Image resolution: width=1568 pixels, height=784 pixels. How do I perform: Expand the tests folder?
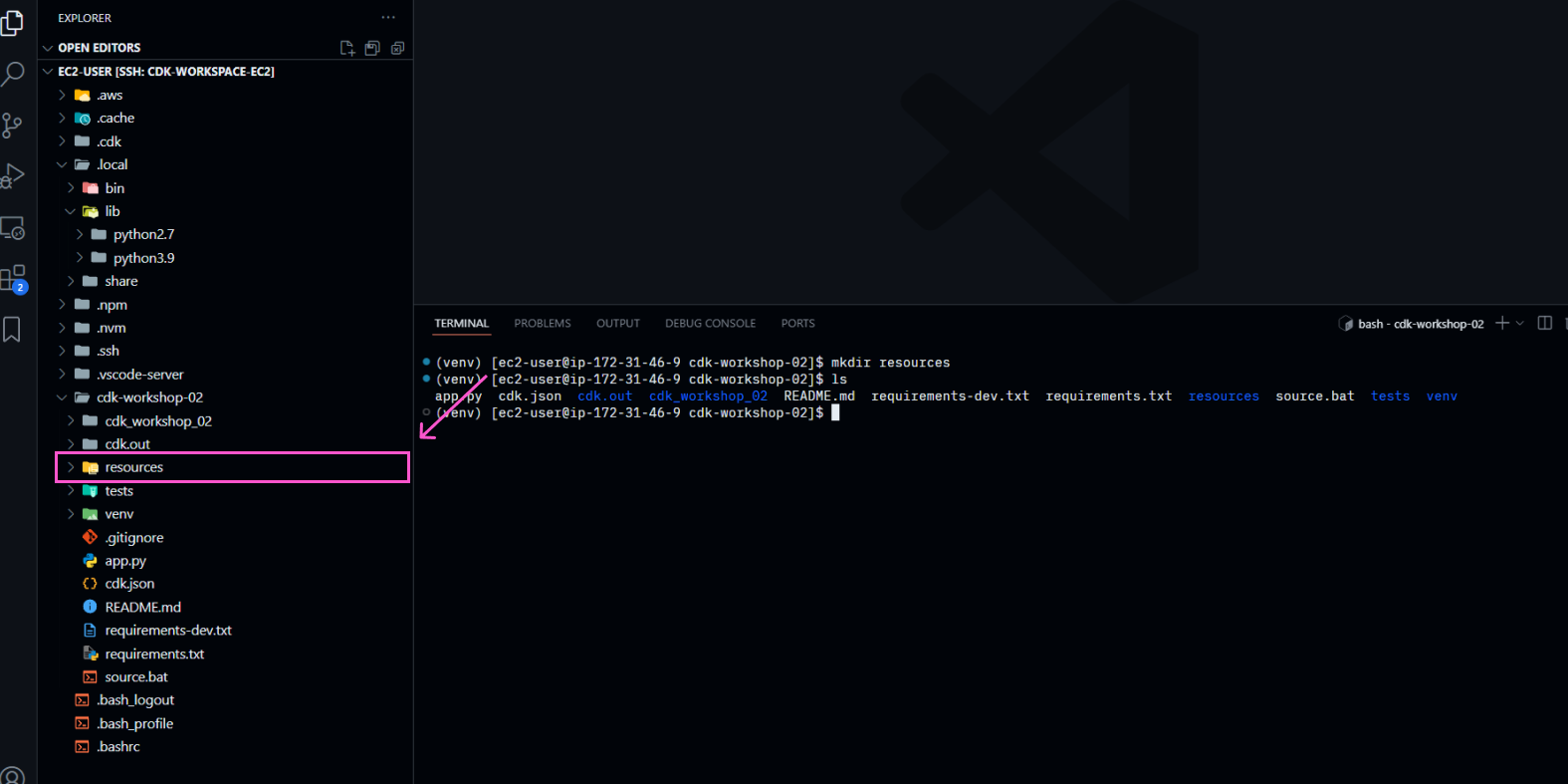tap(71, 490)
